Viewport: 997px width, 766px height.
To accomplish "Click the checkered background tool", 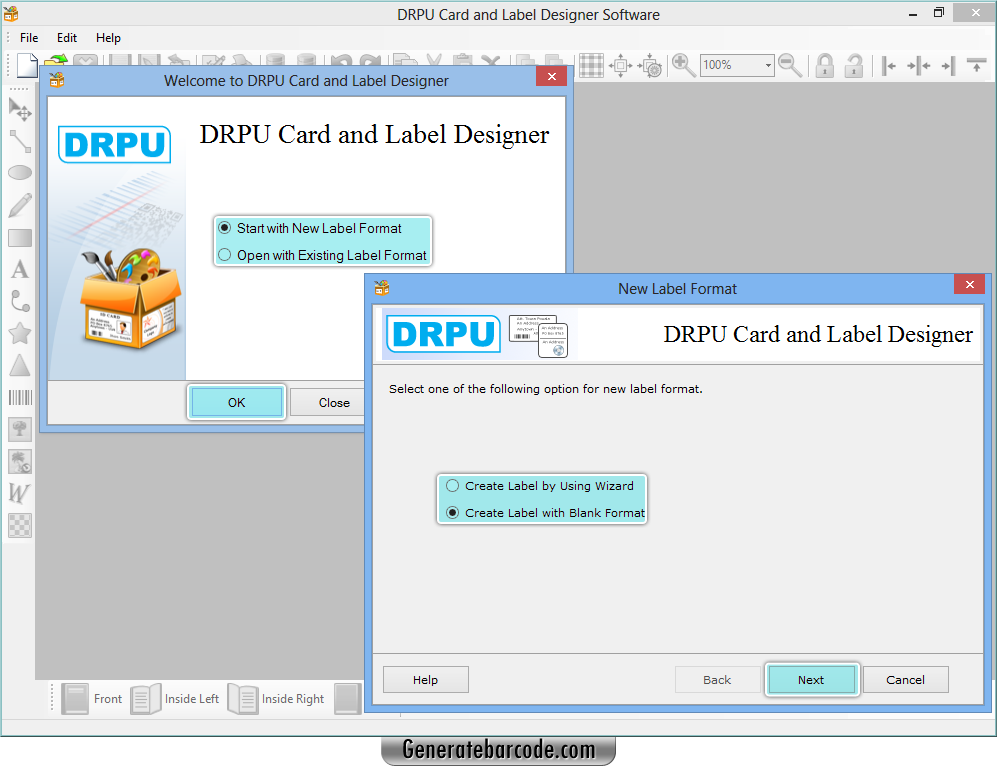I will [x=20, y=526].
